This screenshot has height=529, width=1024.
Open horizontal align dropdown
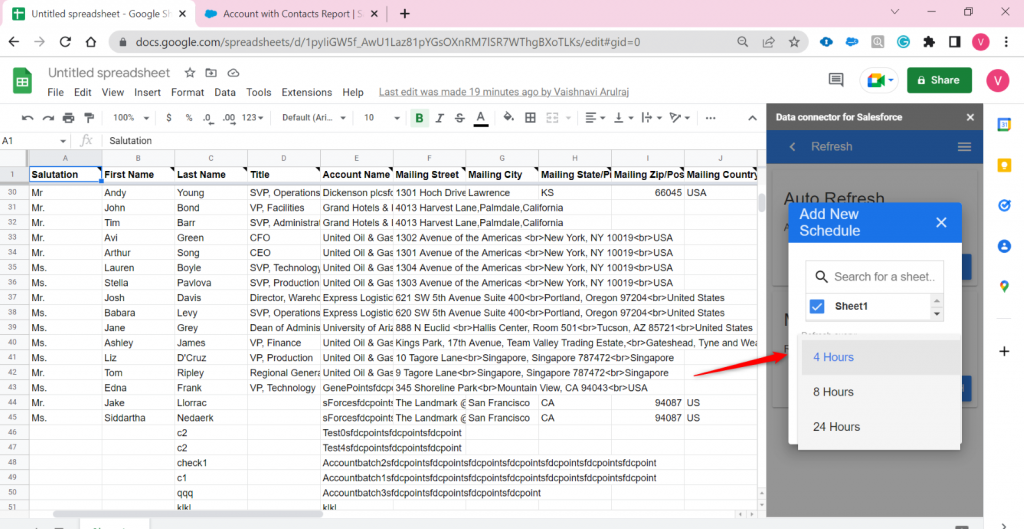595,118
